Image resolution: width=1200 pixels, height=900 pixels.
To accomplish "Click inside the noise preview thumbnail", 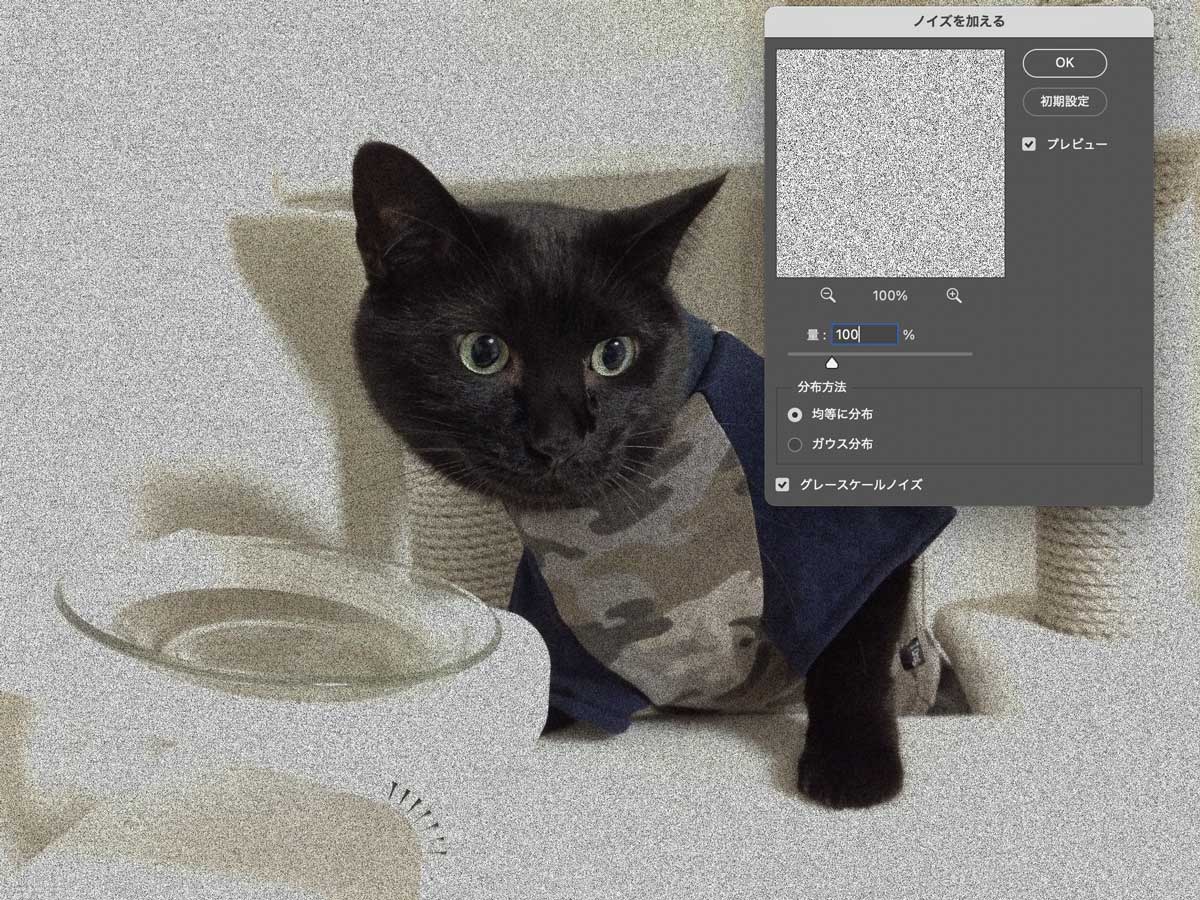I will (x=889, y=162).
